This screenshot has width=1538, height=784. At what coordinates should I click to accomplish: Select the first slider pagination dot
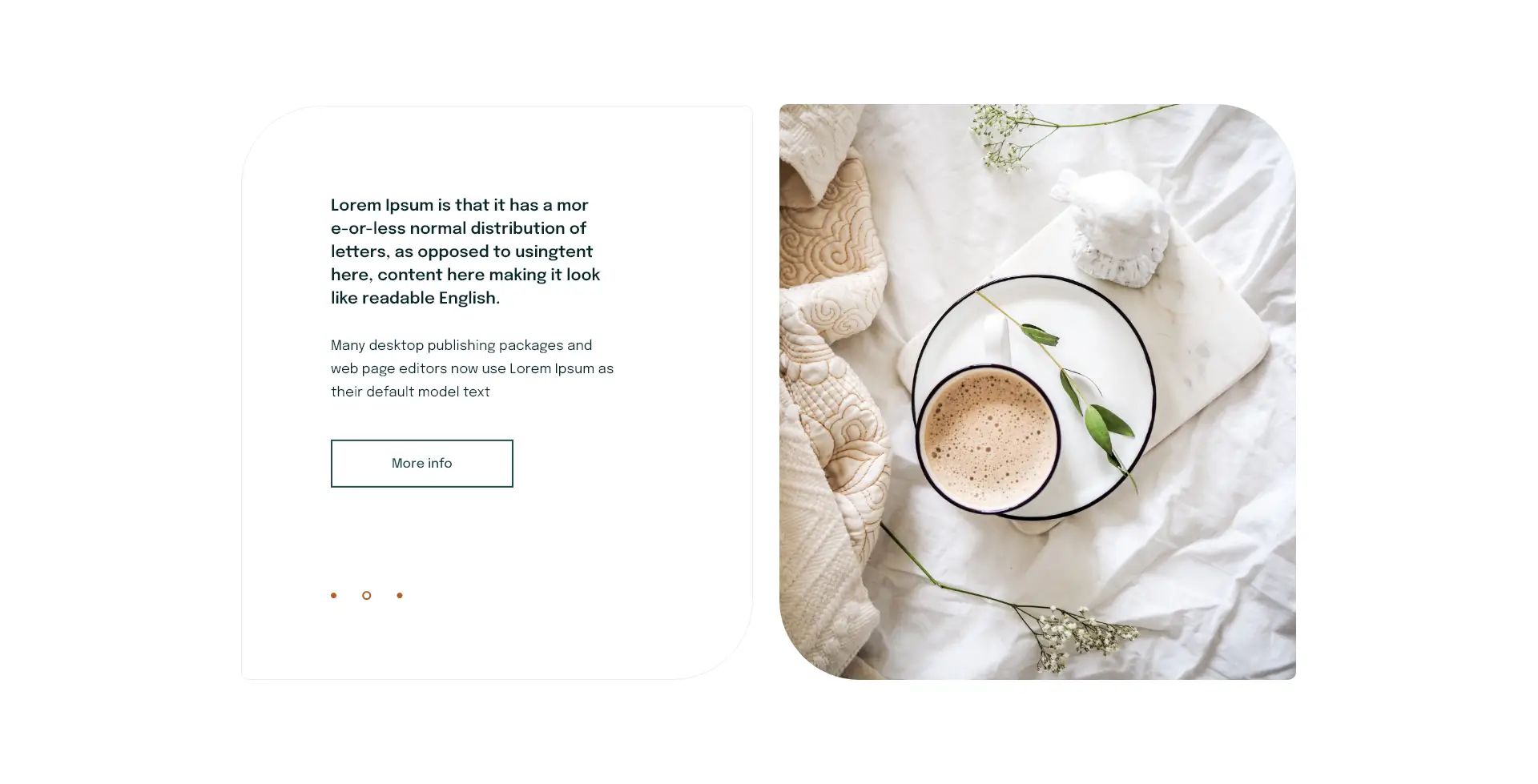[x=334, y=595]
